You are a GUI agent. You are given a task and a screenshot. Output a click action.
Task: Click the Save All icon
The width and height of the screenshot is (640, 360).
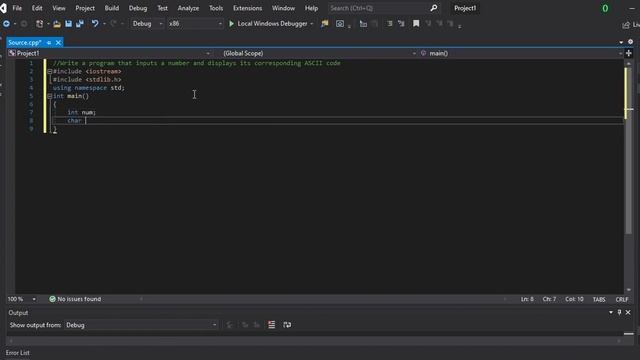coord(80,24)
